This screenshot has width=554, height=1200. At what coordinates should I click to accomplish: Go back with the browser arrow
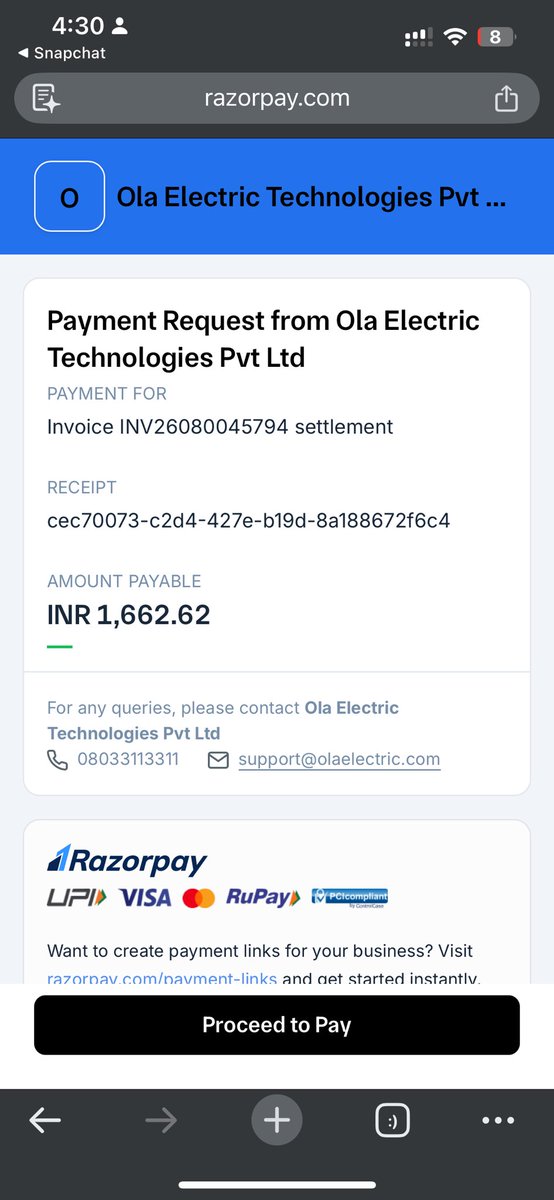tap(45, 1121)
